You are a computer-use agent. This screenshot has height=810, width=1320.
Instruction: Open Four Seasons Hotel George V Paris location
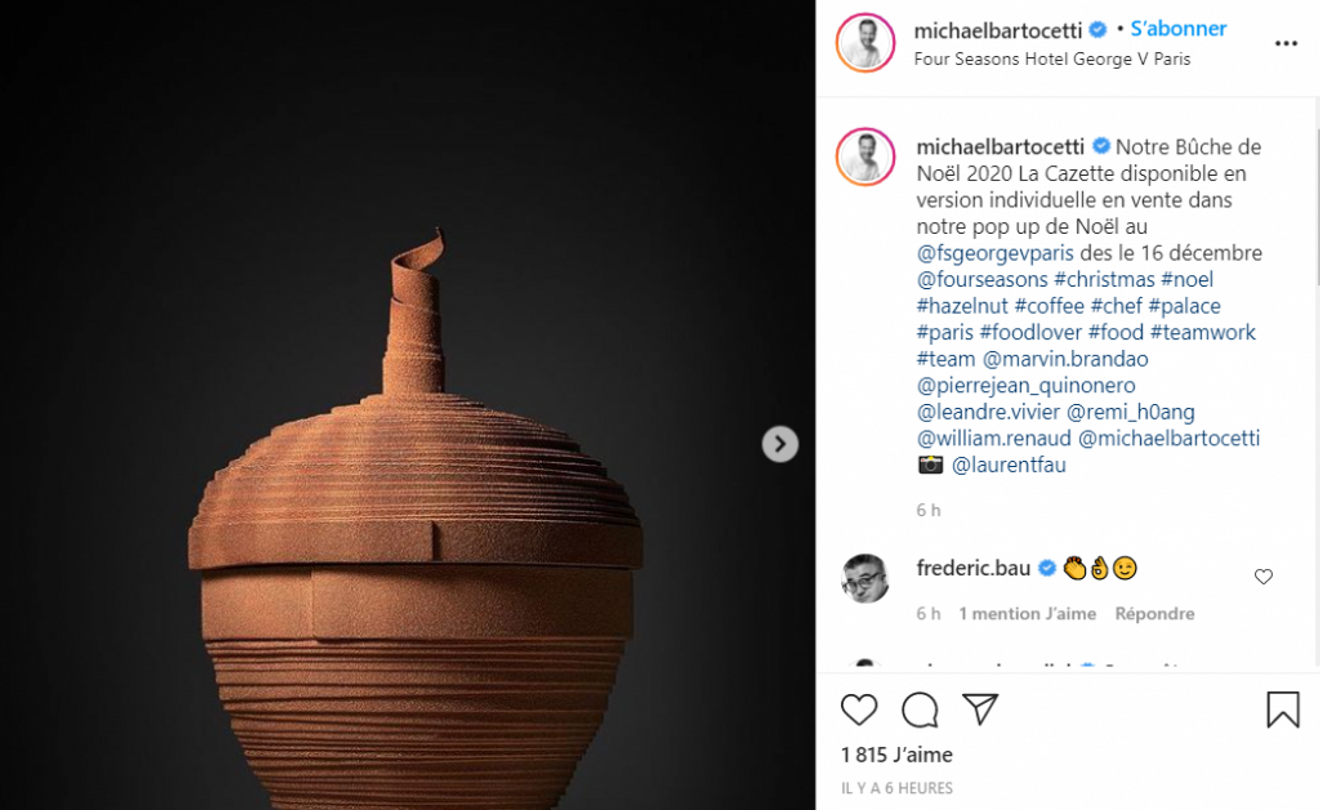[1052, 59]
